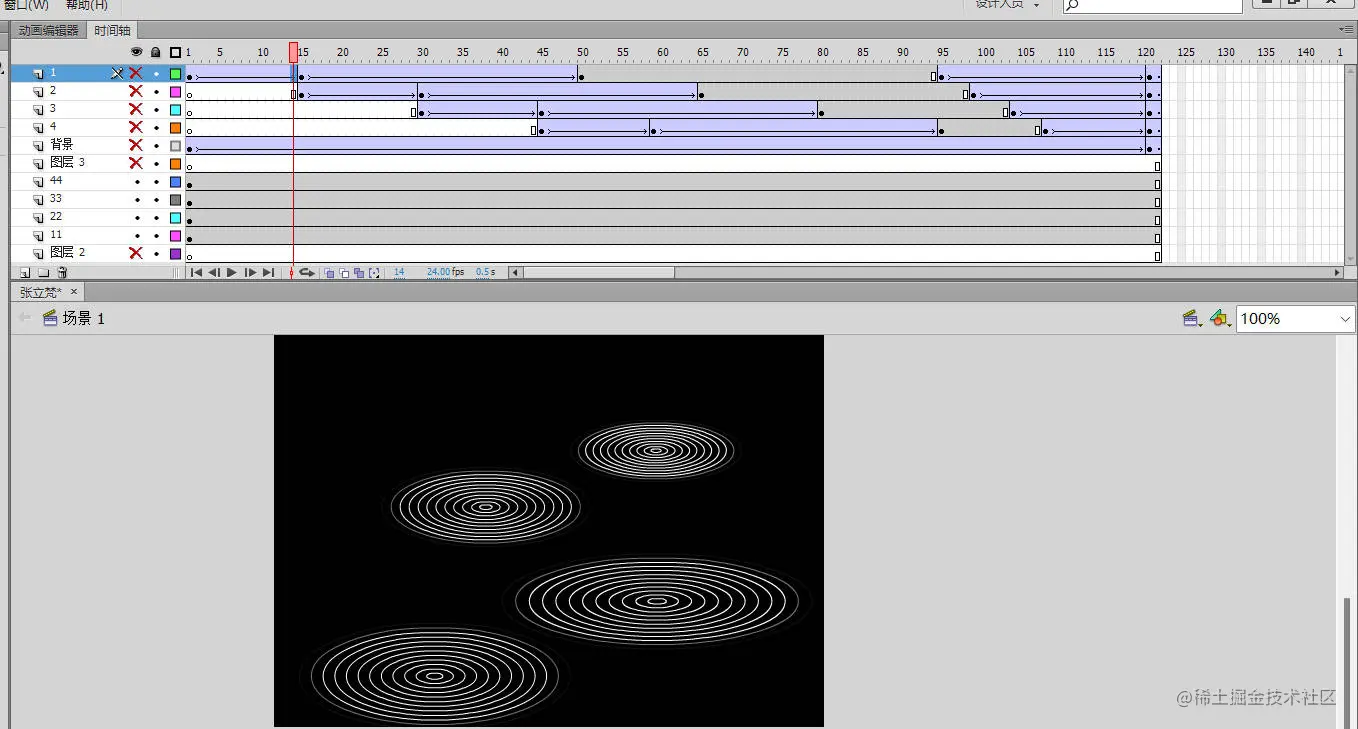The height and width of the screenshot is (729, 1358).
Task: Open the timeline panel options menu
Action: pos(1346,30)
